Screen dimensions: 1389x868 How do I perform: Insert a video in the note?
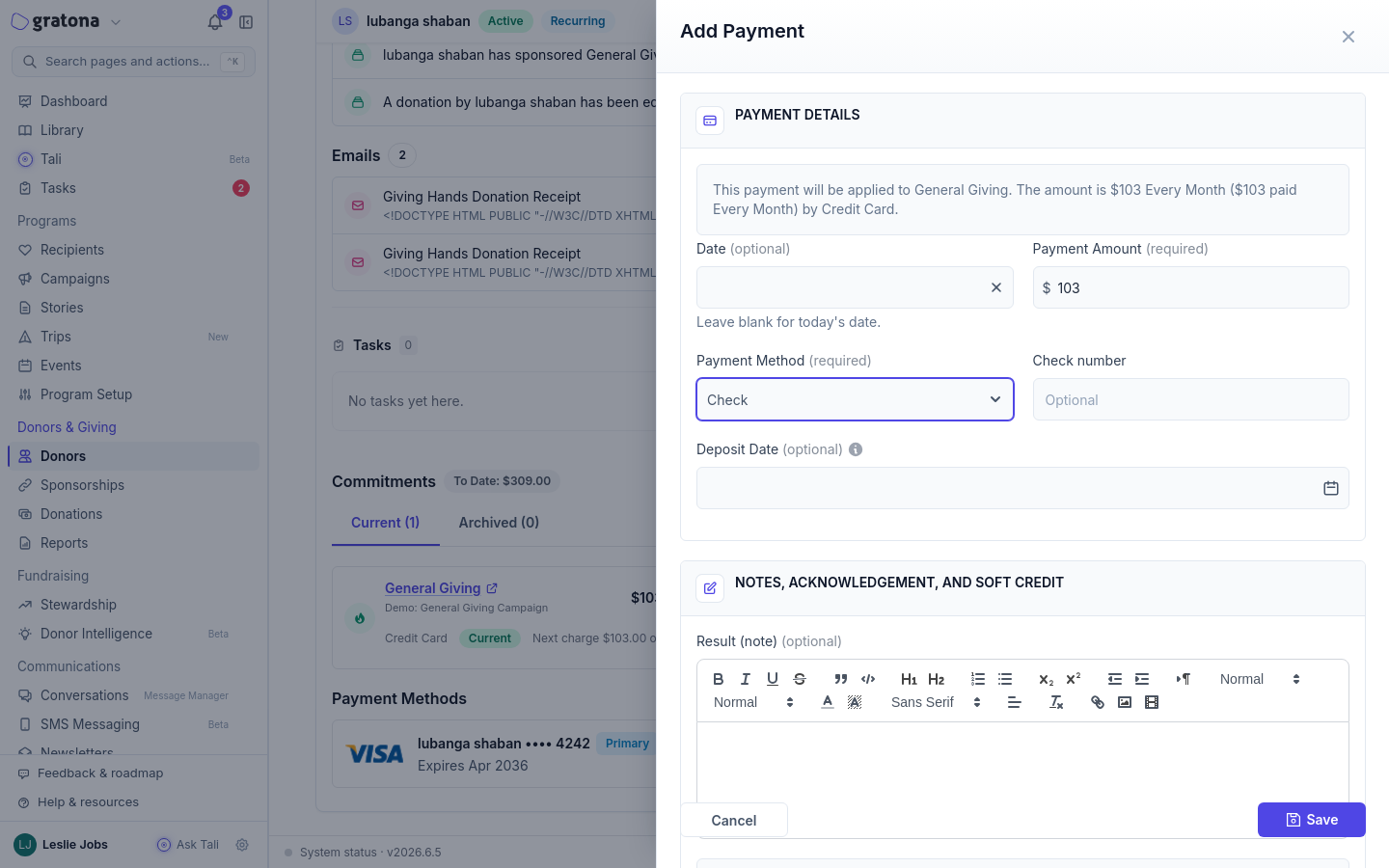[1152, 702]
